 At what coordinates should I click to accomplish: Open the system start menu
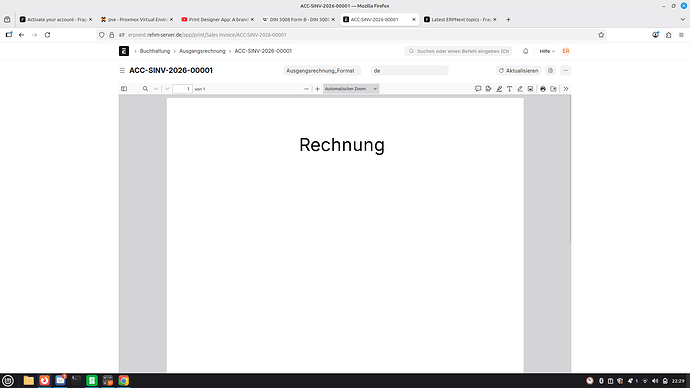8,381
